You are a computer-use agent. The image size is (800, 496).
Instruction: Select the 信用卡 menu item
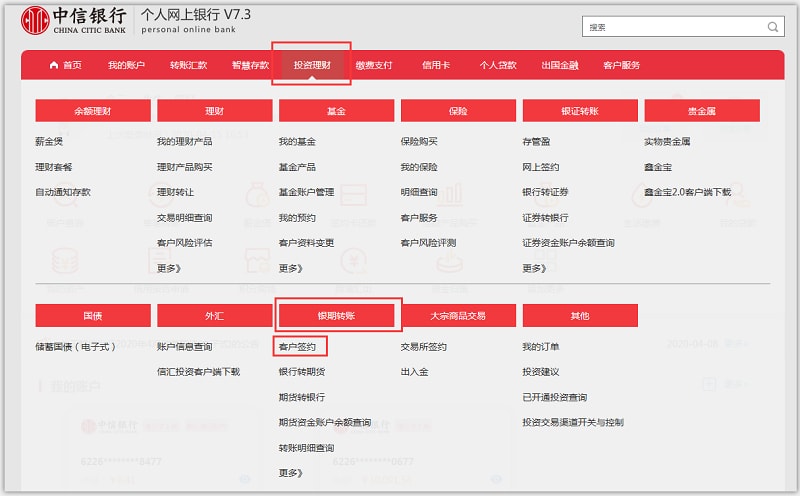(x=436, y=65)
